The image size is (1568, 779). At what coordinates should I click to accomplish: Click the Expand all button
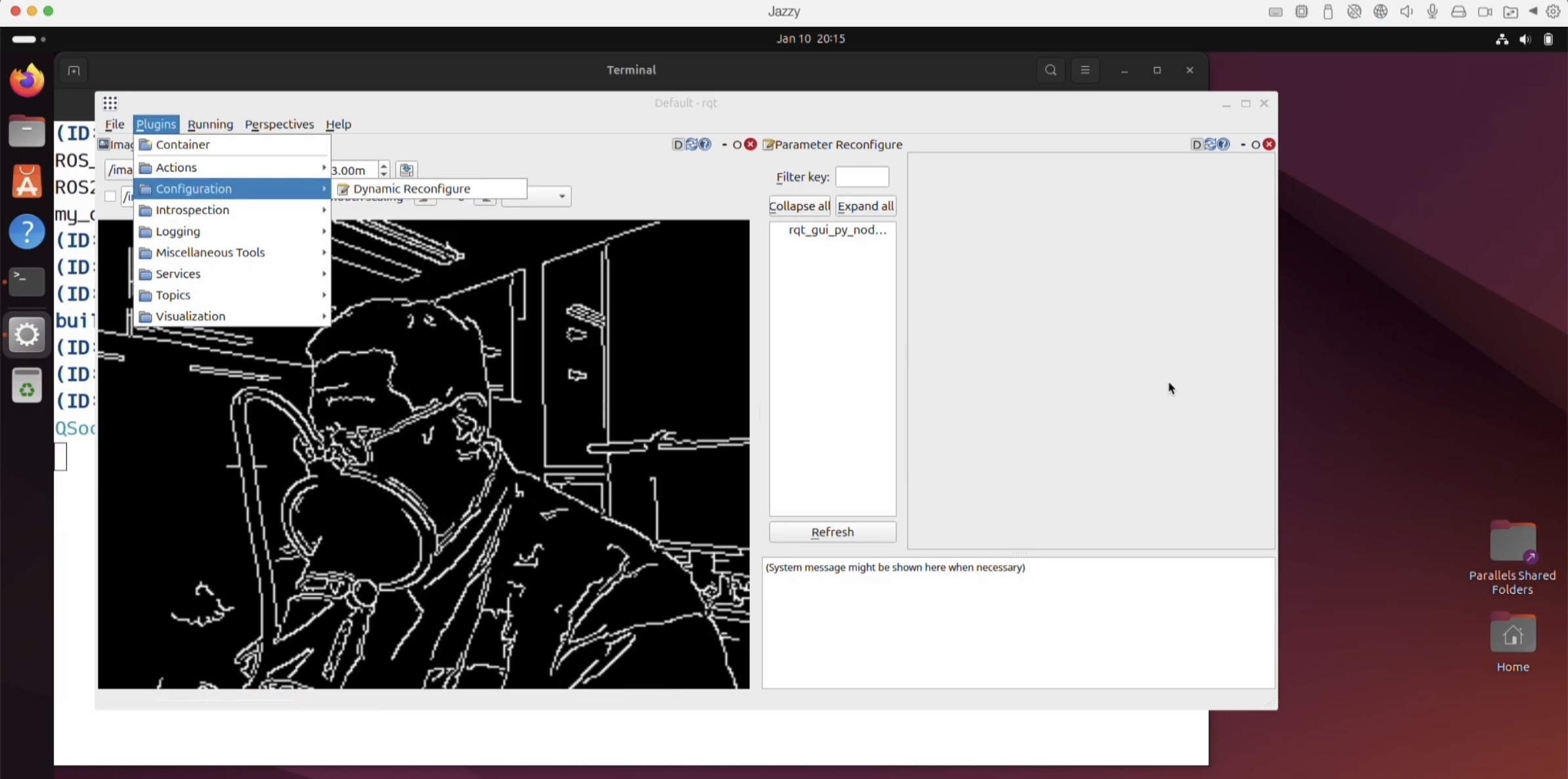click(x=865, y=206)
